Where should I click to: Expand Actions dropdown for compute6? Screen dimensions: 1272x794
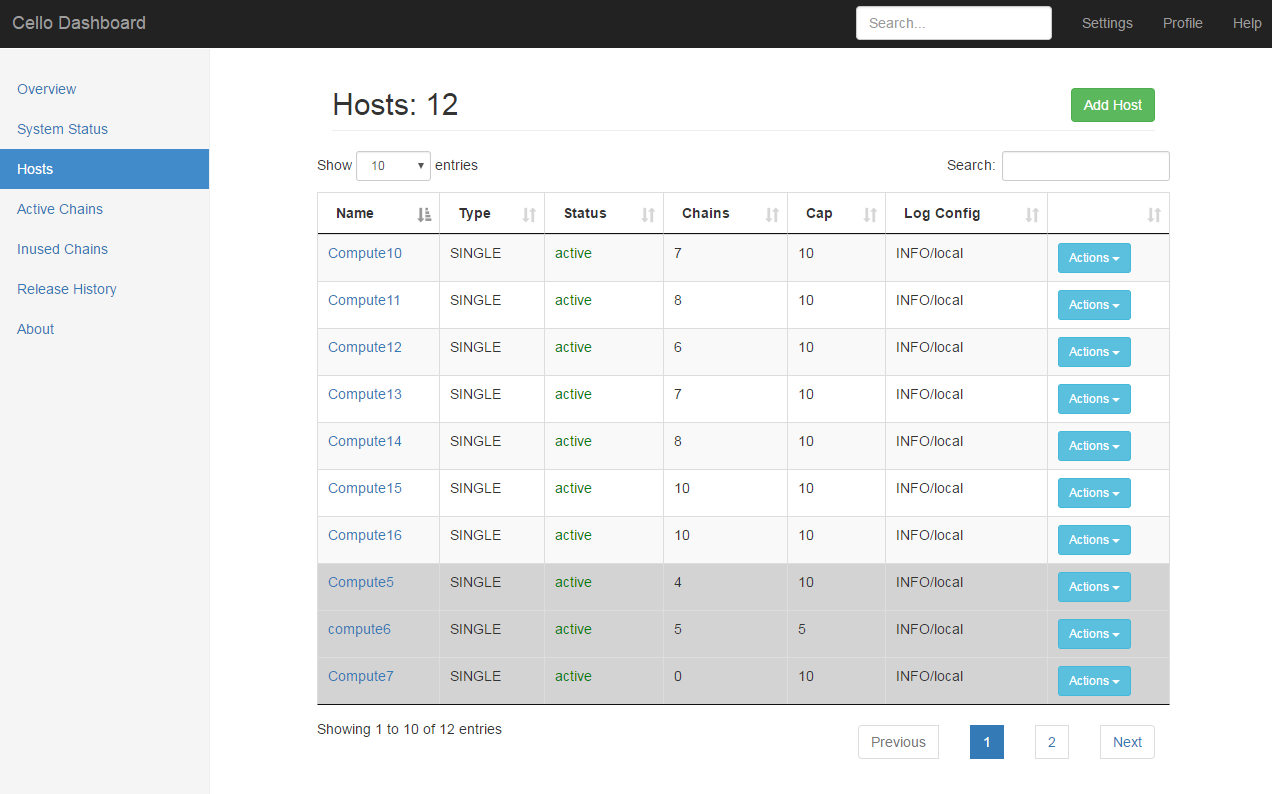(1094, 634)
